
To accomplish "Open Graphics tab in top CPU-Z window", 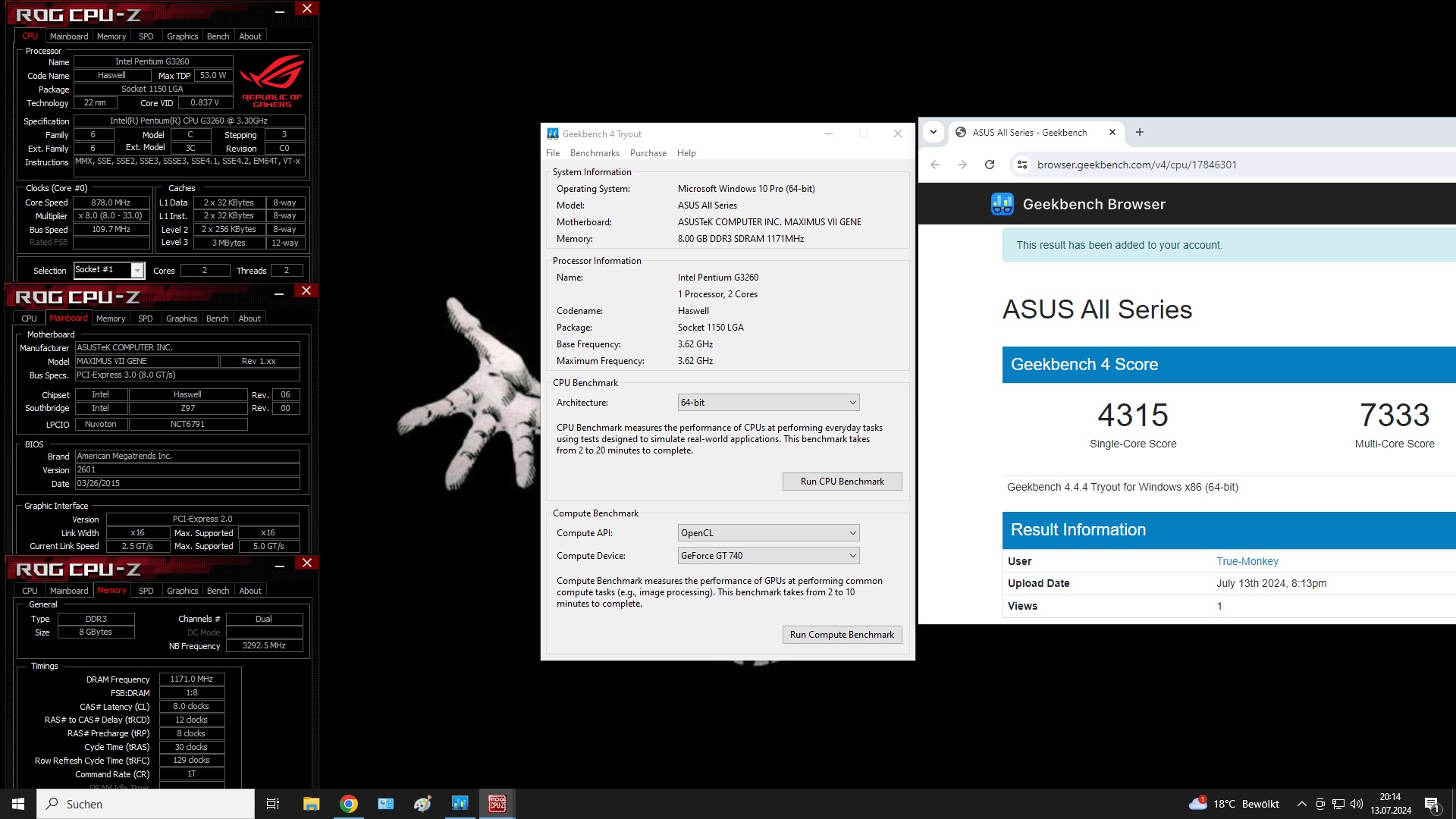I will point(182,36).
